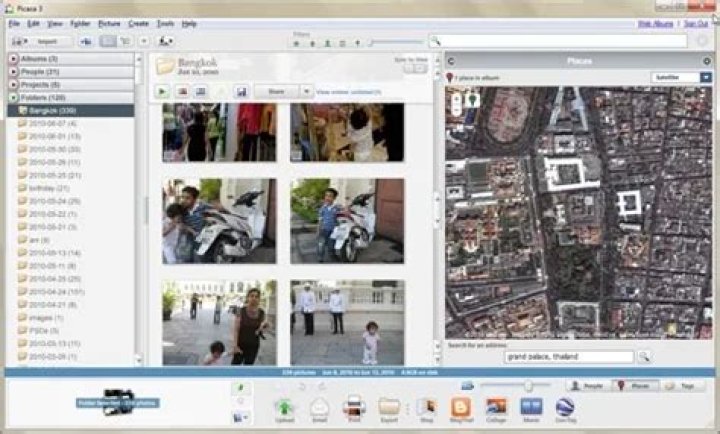Open the BlogThis! Blogger icon
Viewport: 720px width, 434px height.
(x=461, y=407)
